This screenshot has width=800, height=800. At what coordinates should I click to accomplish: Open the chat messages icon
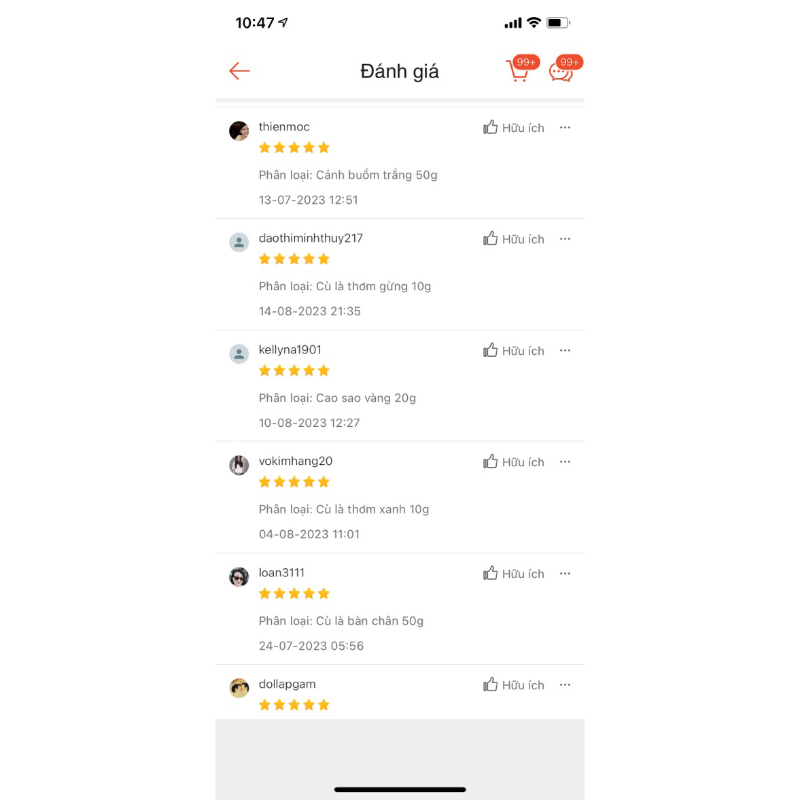(x=561, y=71)
